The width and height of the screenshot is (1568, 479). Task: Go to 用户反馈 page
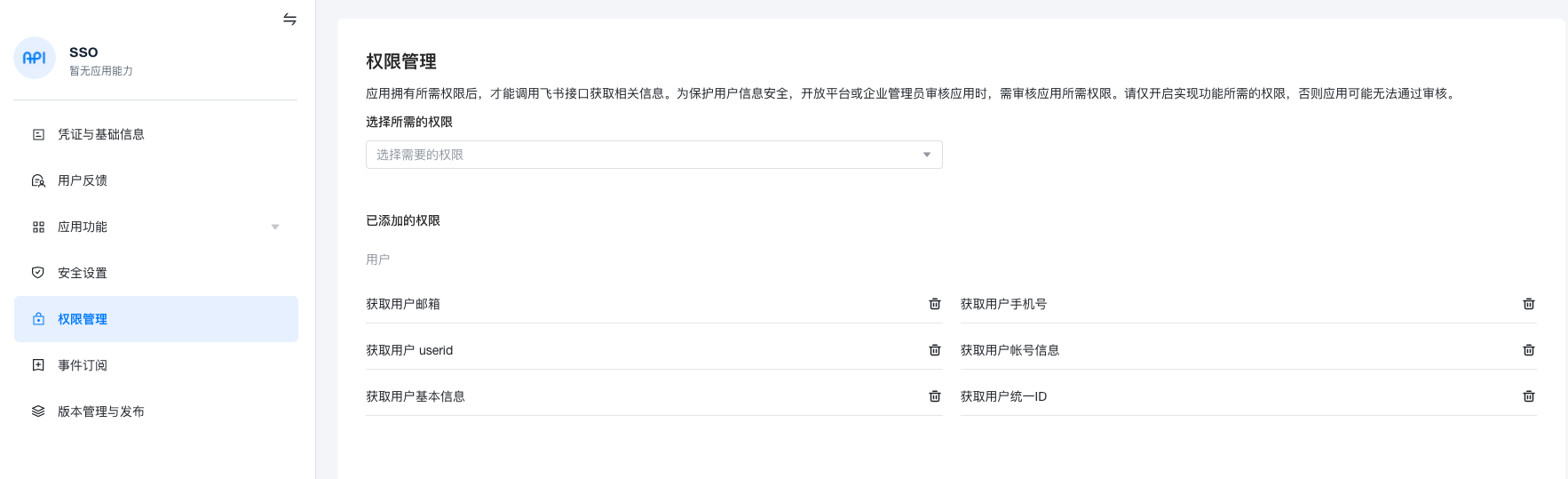(x=82, y=180)
